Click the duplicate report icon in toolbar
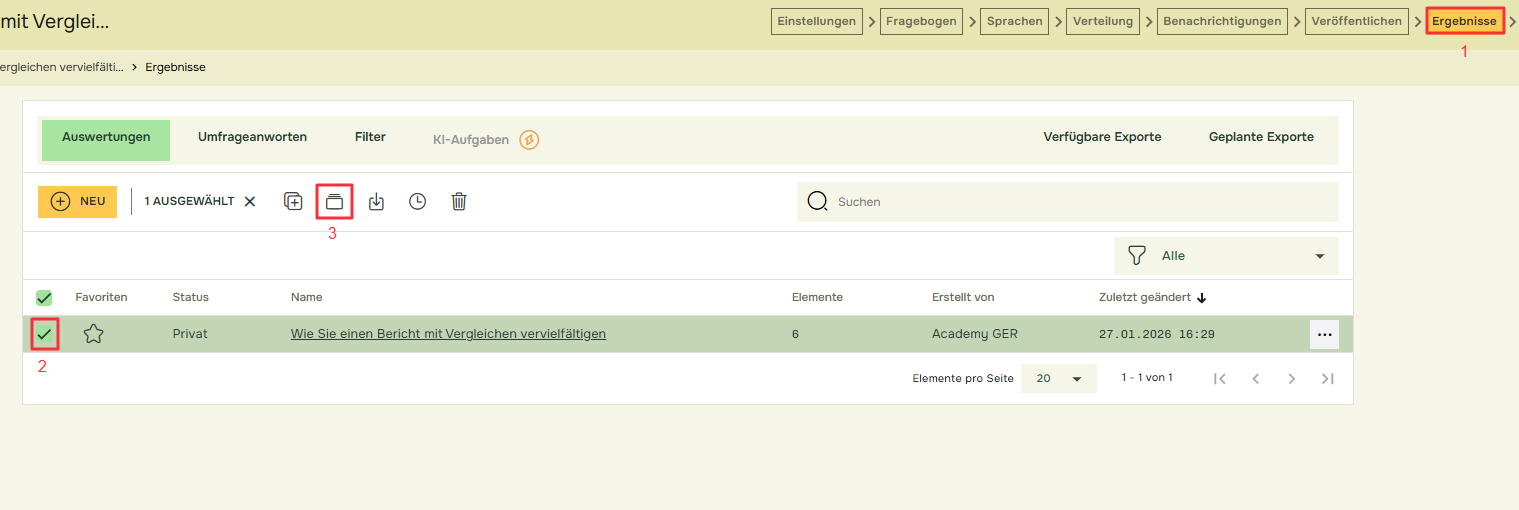Image resolution: width=1519 pixels, height=510 pixels. click(x=293, y=201)
